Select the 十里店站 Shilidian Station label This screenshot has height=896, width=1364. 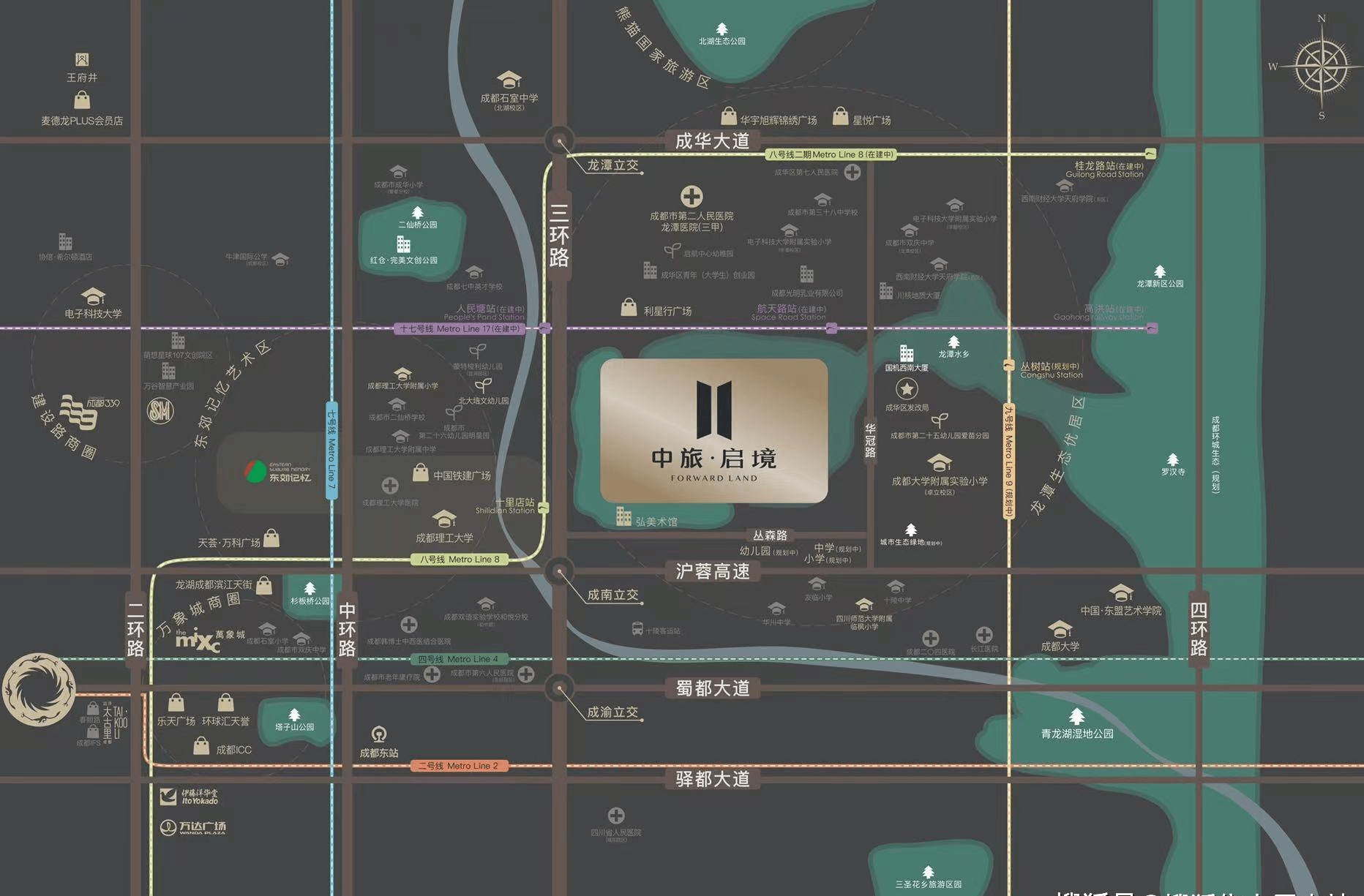pyautogui.click(x=506, y=506)
